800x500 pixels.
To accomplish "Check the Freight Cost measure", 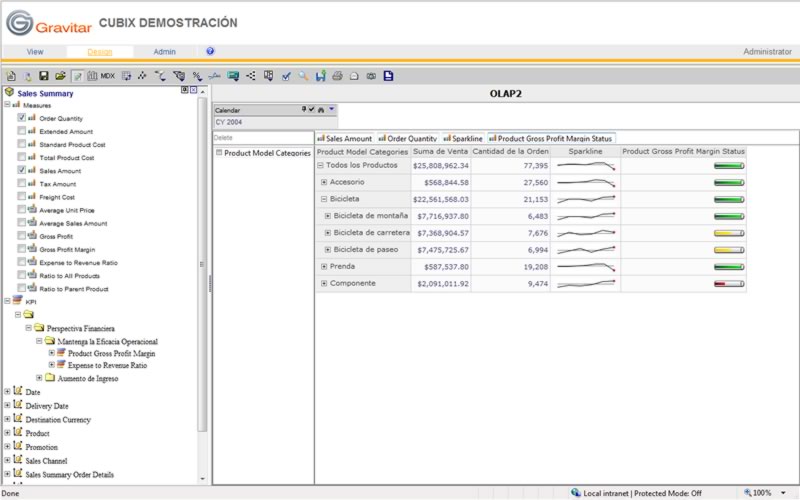I will click(21, 196).
